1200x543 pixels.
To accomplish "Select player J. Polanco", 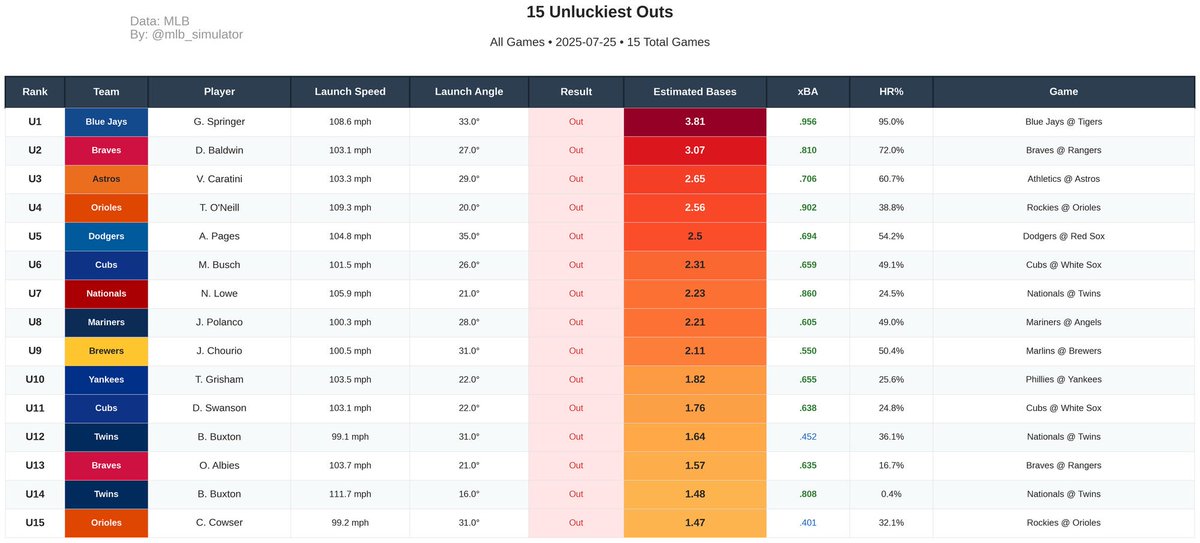I will click(x=219, y=322).
